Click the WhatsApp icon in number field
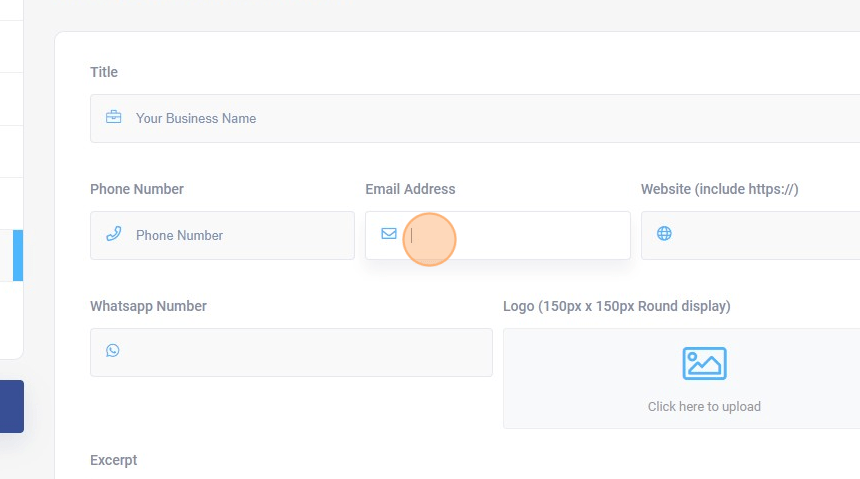This screenshot has height=479, width=860. point(113,351)
